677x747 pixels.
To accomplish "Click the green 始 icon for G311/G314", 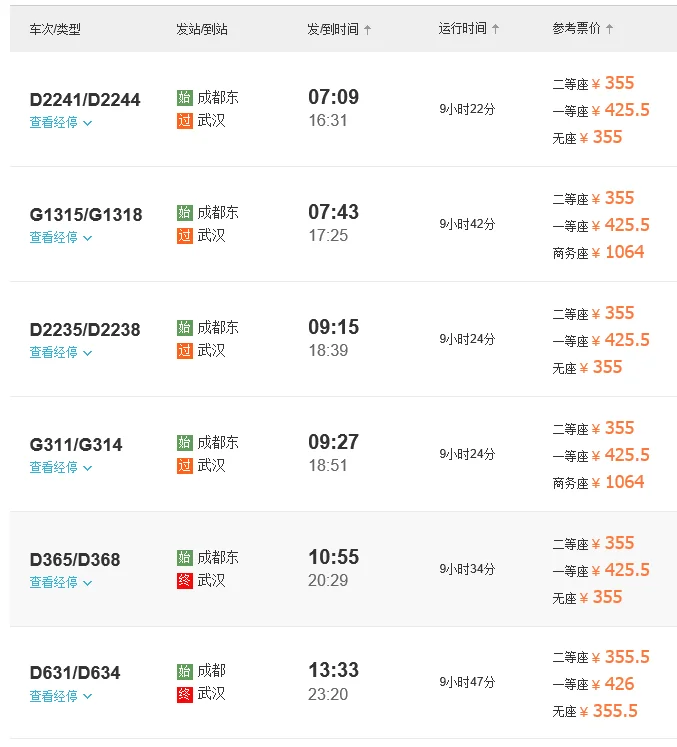I will pyautogui.click(x=184, y=443).
